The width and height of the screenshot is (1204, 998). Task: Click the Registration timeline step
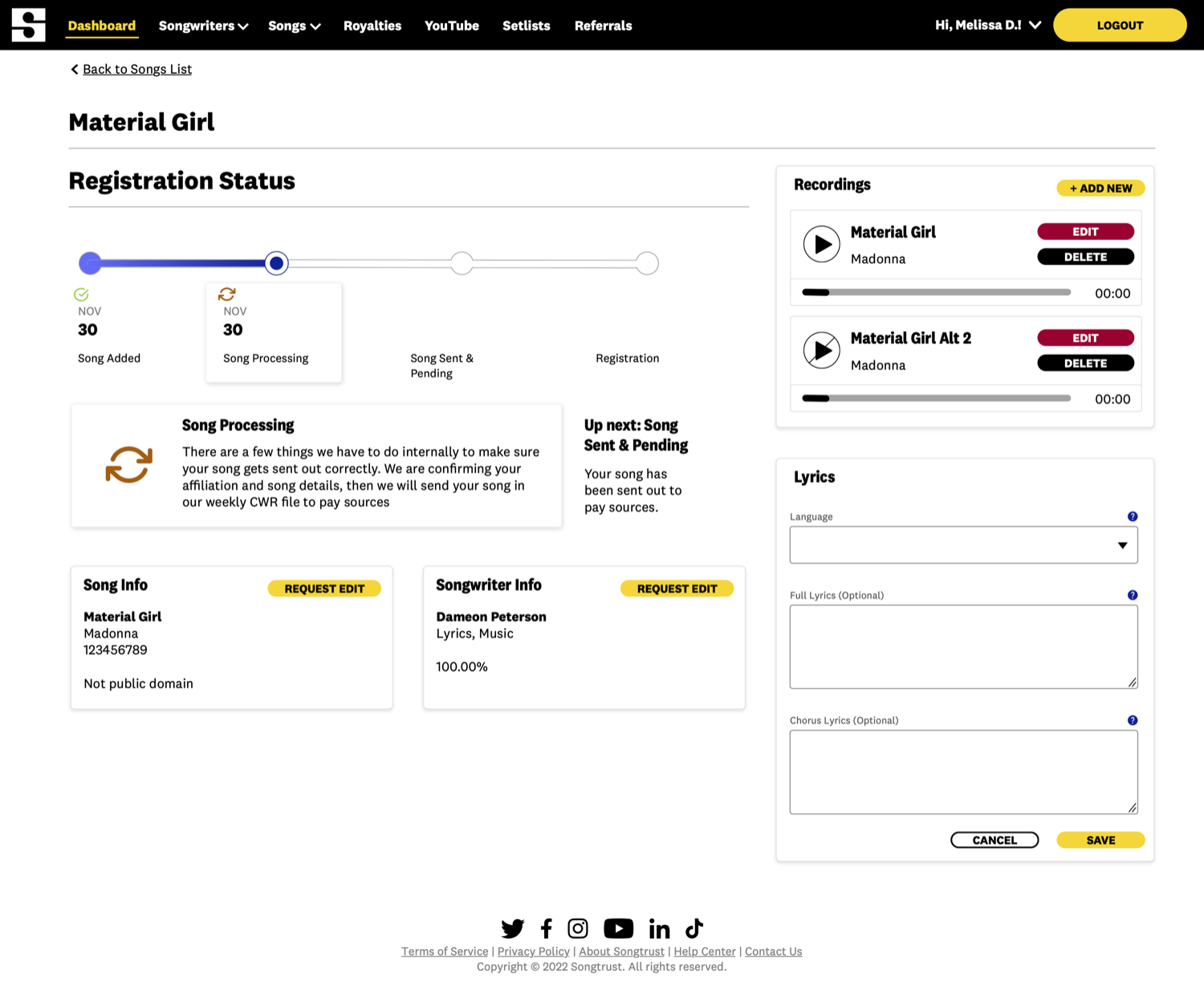(x=647, y=263)
